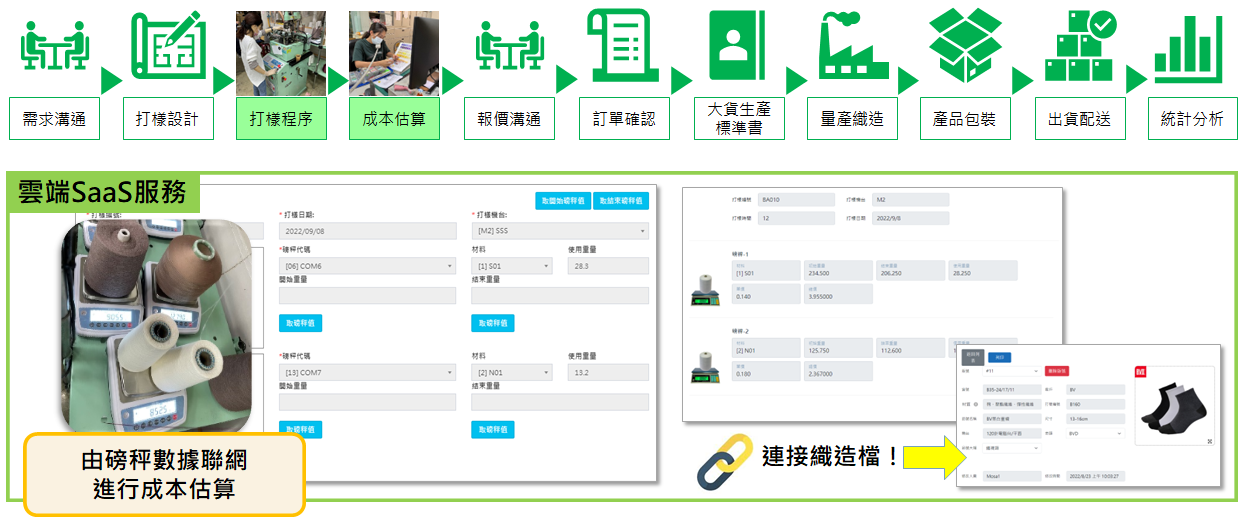1239x518 pixels.
Task: Select the 產品包裝 step label
Action: point(965,119)
